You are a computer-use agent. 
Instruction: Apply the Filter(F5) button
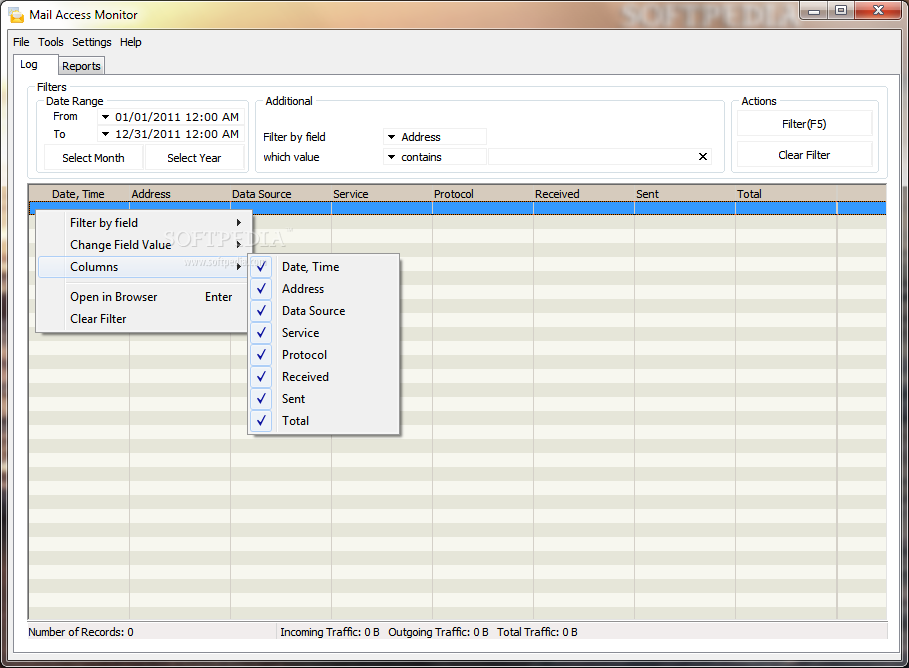[804, 124]
